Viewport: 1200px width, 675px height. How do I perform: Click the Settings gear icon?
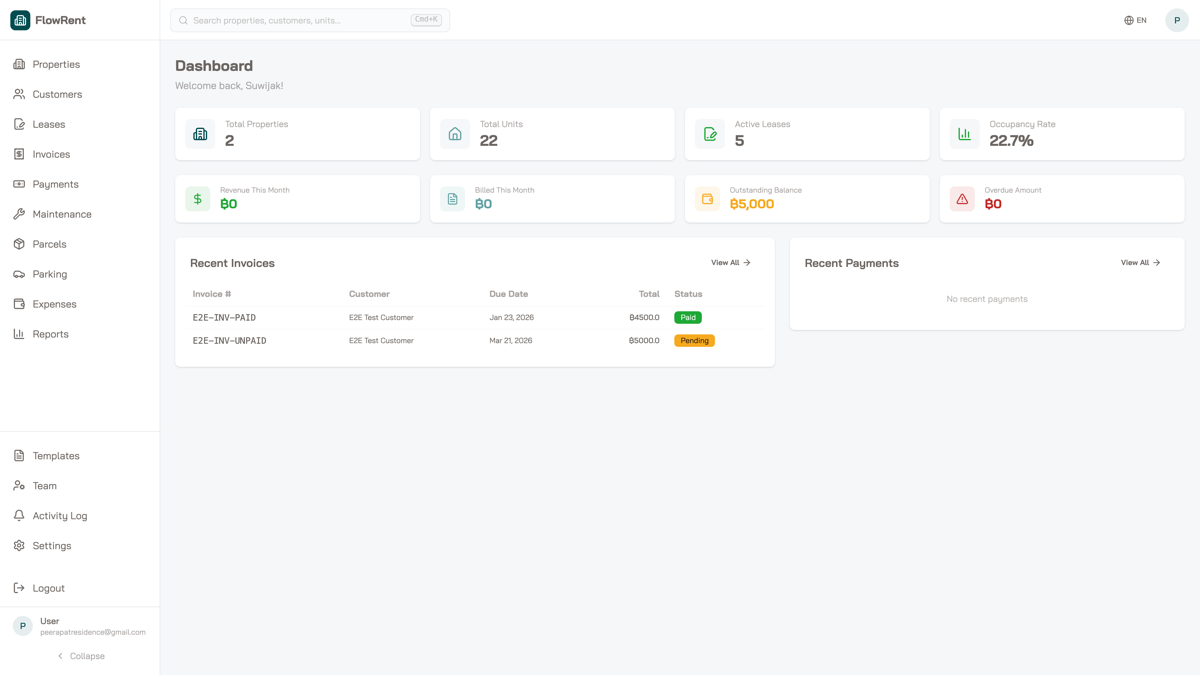click(x=18, y=545)
